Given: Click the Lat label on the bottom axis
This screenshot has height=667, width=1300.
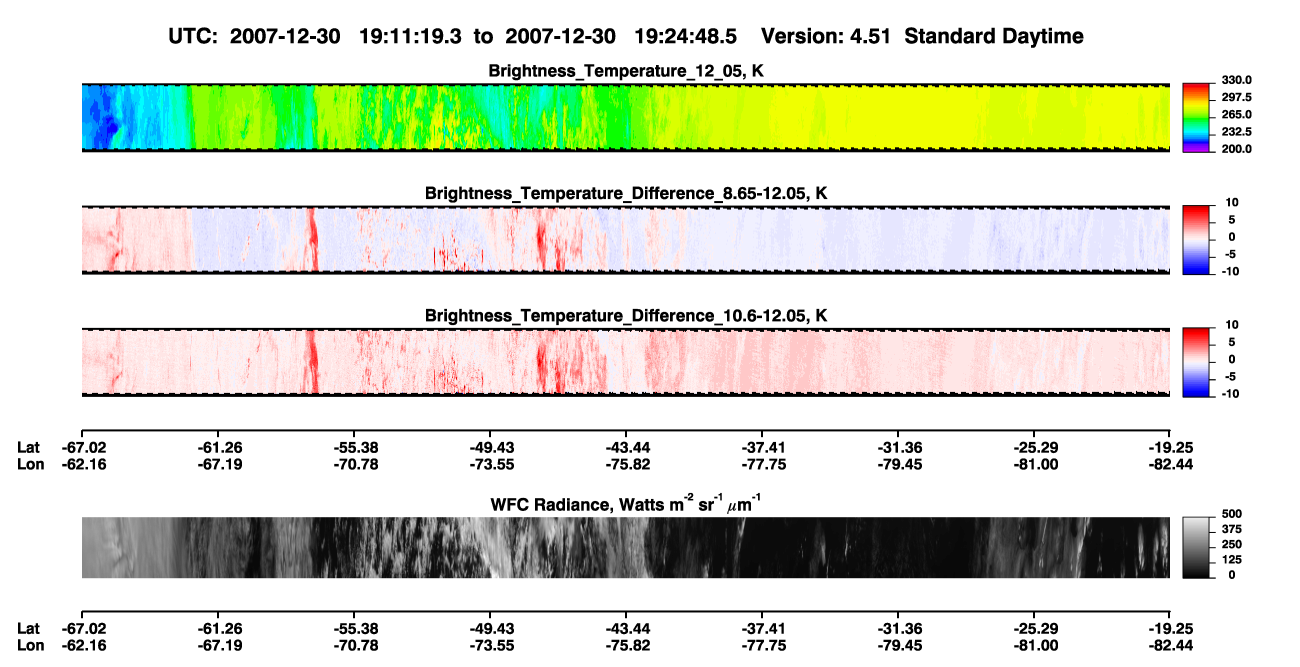Looking at the screenshot, I should point(29,628).
